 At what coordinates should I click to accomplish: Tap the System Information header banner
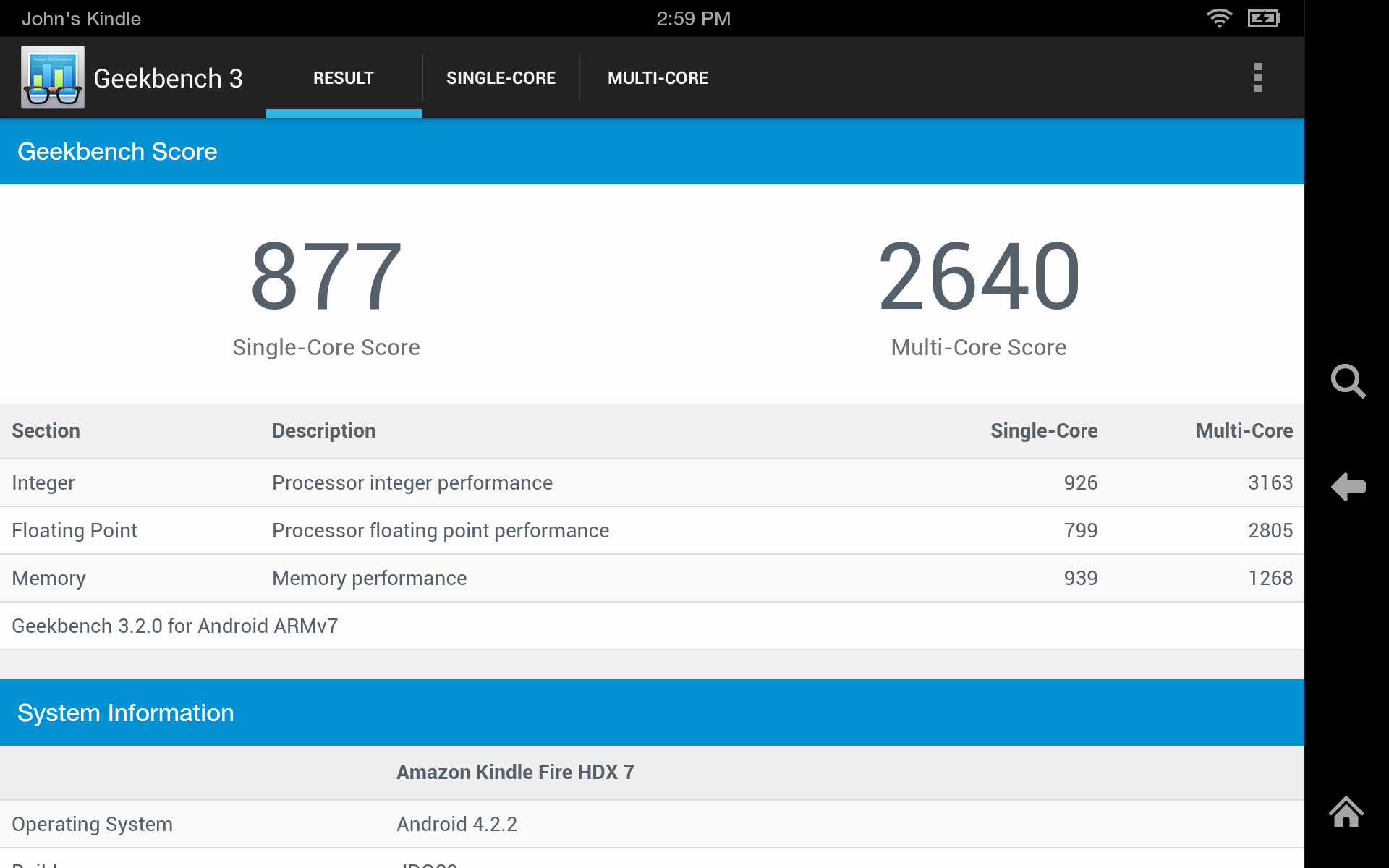coord(124,712)
